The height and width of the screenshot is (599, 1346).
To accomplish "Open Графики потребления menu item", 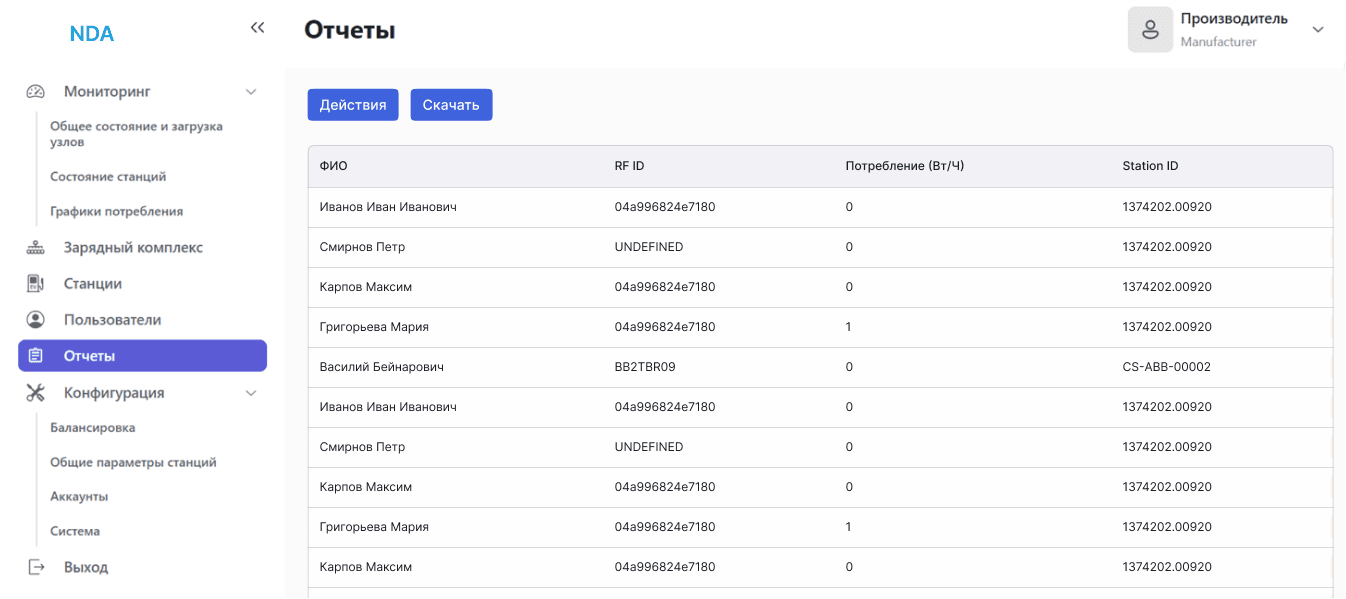I will 116,212.
